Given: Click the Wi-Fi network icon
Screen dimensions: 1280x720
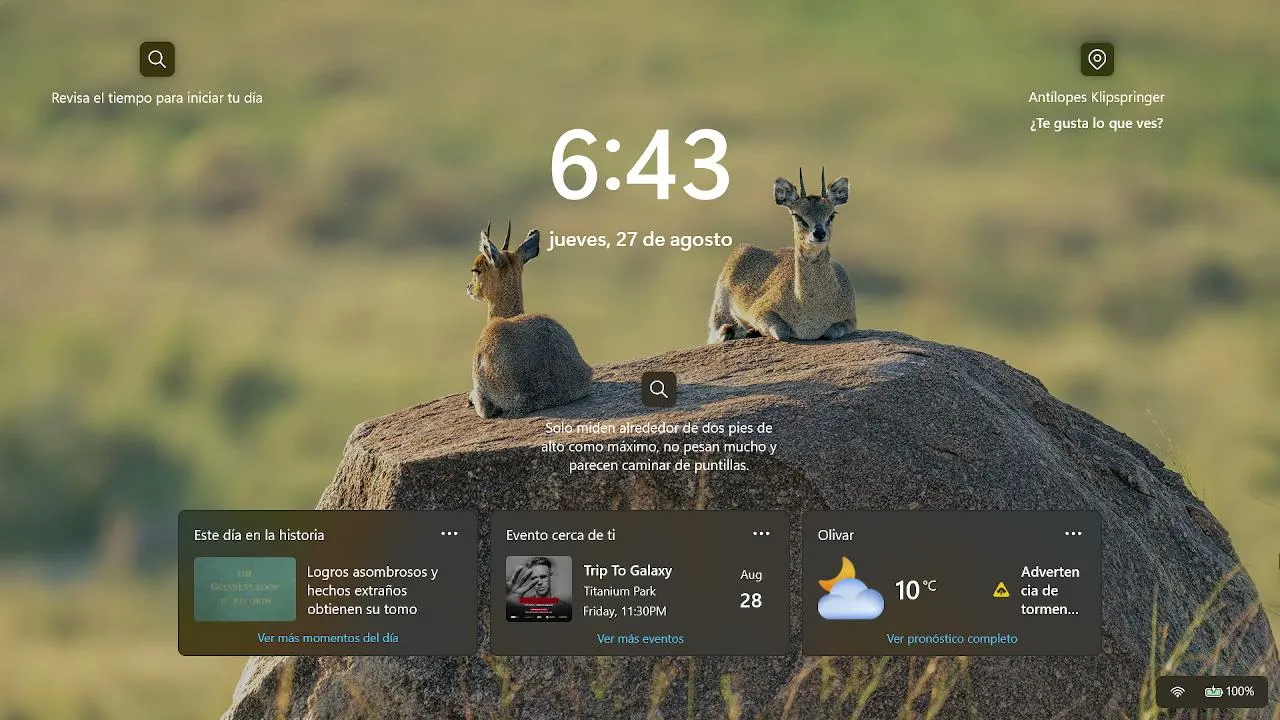Looking at the screenshot, I should (1178, 691).
